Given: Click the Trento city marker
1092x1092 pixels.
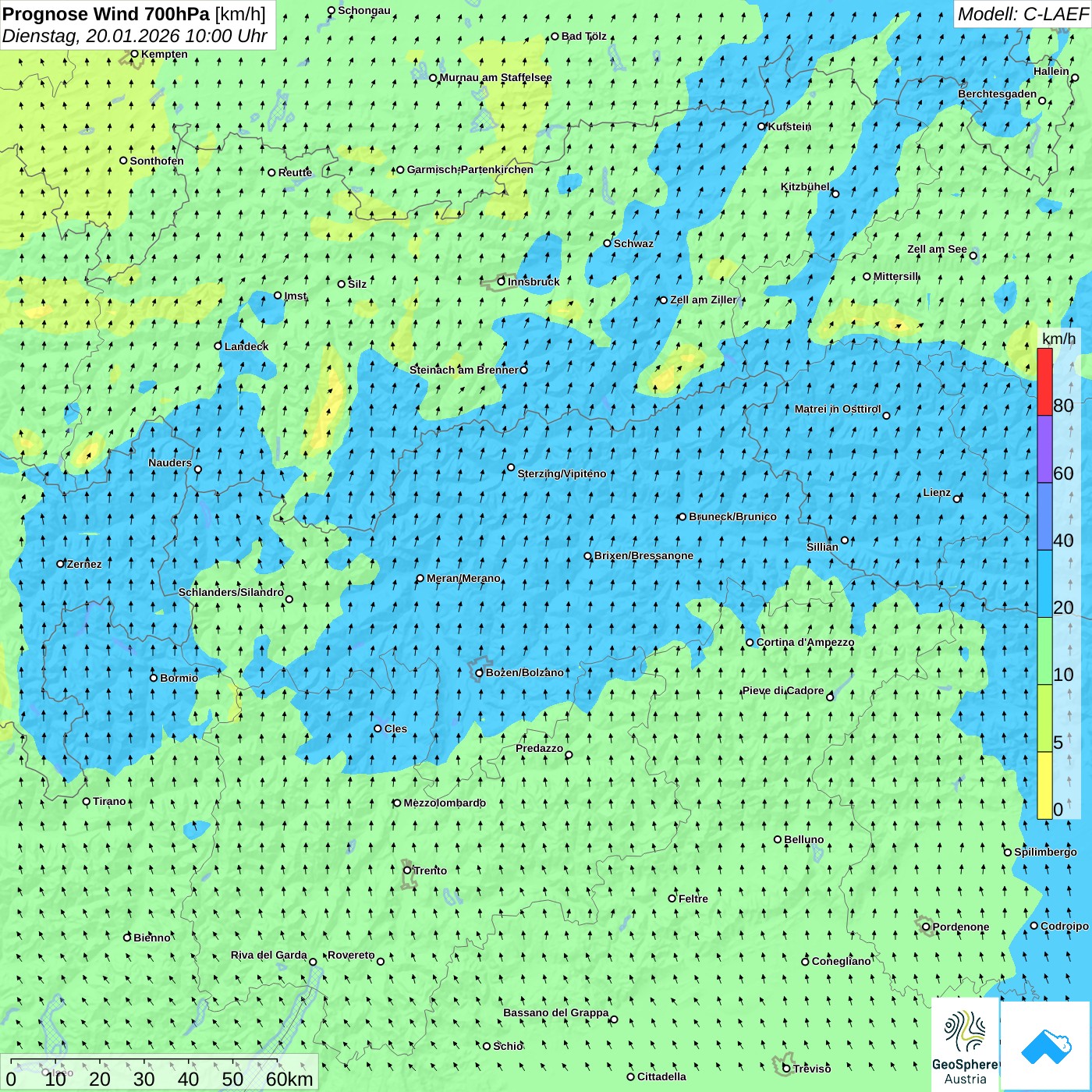Looking at the screenshot, I should (407, 870).
